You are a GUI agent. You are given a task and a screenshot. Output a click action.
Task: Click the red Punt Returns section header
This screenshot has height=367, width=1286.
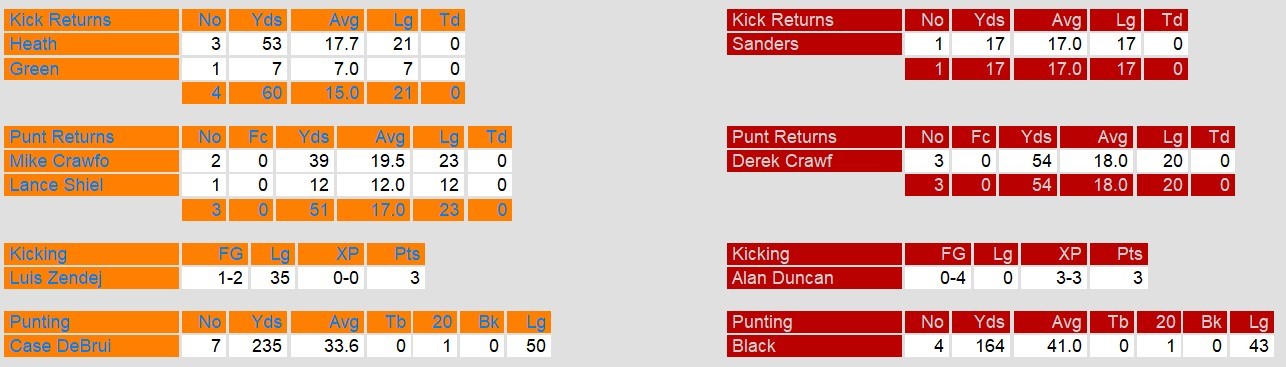[x=814, y=137]
